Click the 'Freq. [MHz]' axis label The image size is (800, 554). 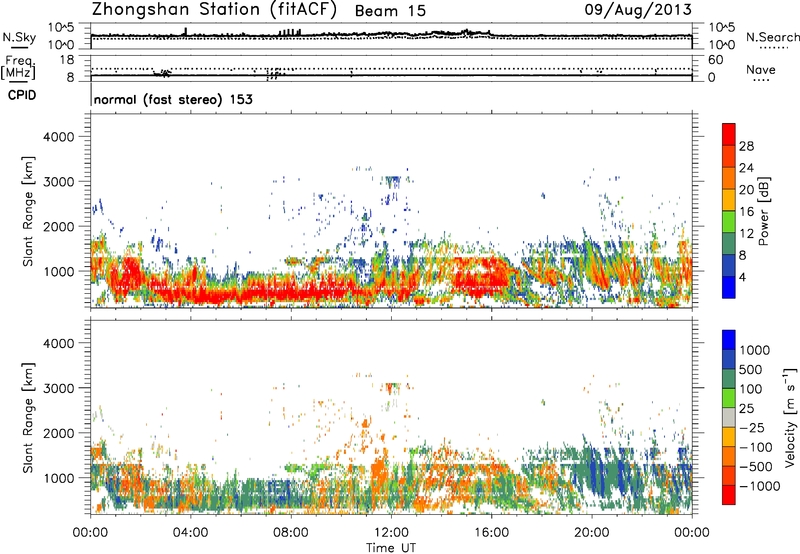pyautogui.click(x=18, y=68)
